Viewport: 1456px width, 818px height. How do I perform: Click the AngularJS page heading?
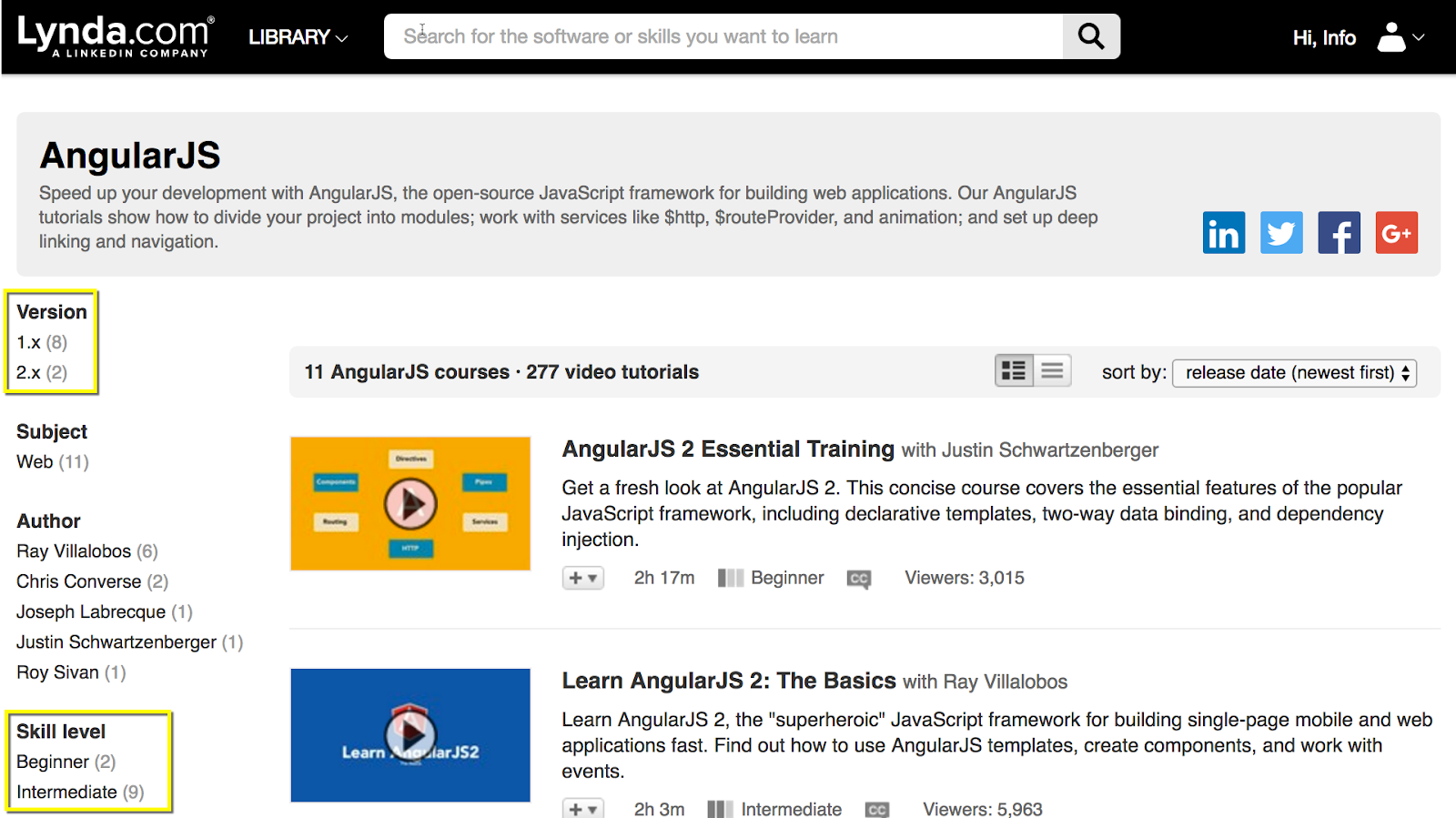pos(130,156)
